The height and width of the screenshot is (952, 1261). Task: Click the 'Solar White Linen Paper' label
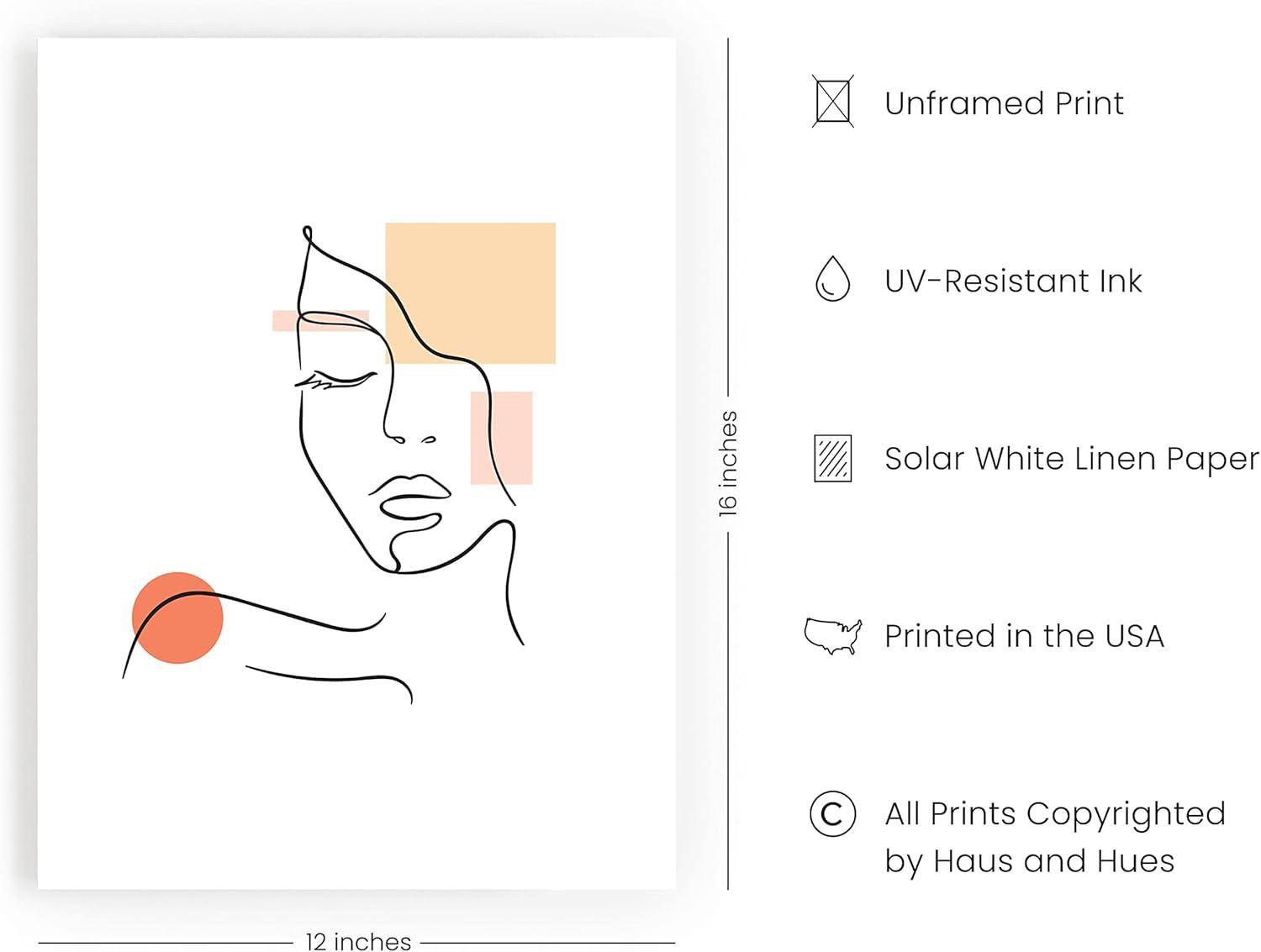pos(1072,459)
